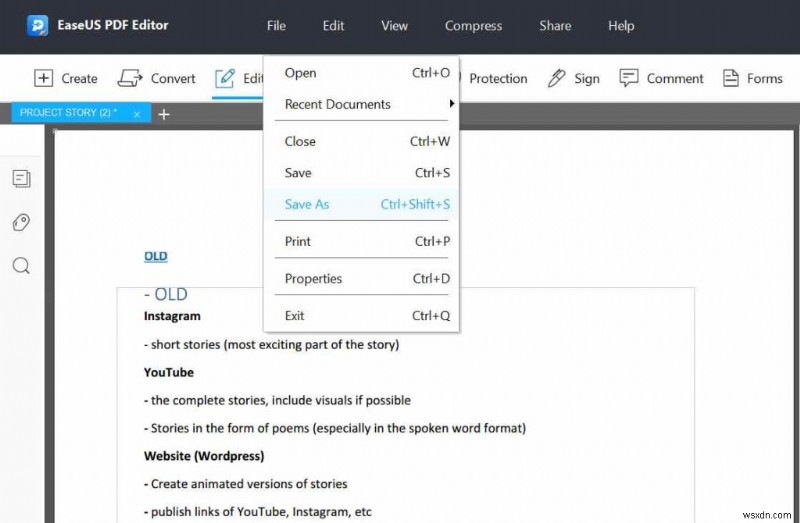Select Print from File menu
Screen dimensions: 800x523
click(362, 241)
